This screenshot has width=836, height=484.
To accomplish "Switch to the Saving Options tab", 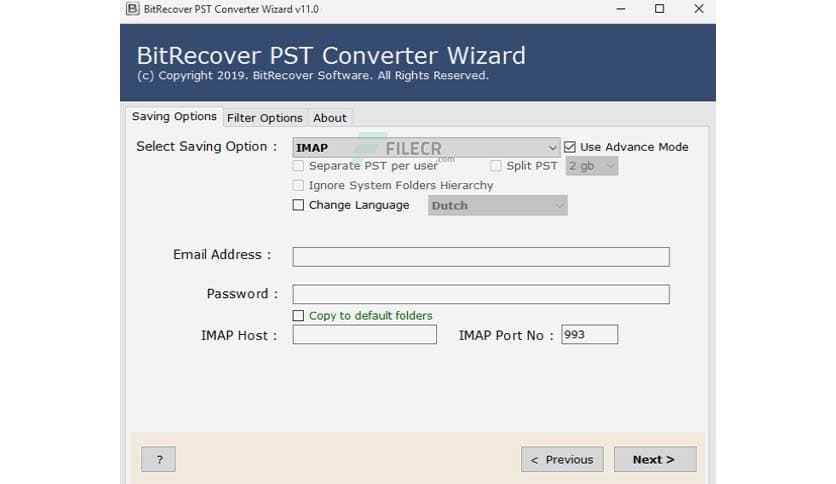I will (174, 116).
